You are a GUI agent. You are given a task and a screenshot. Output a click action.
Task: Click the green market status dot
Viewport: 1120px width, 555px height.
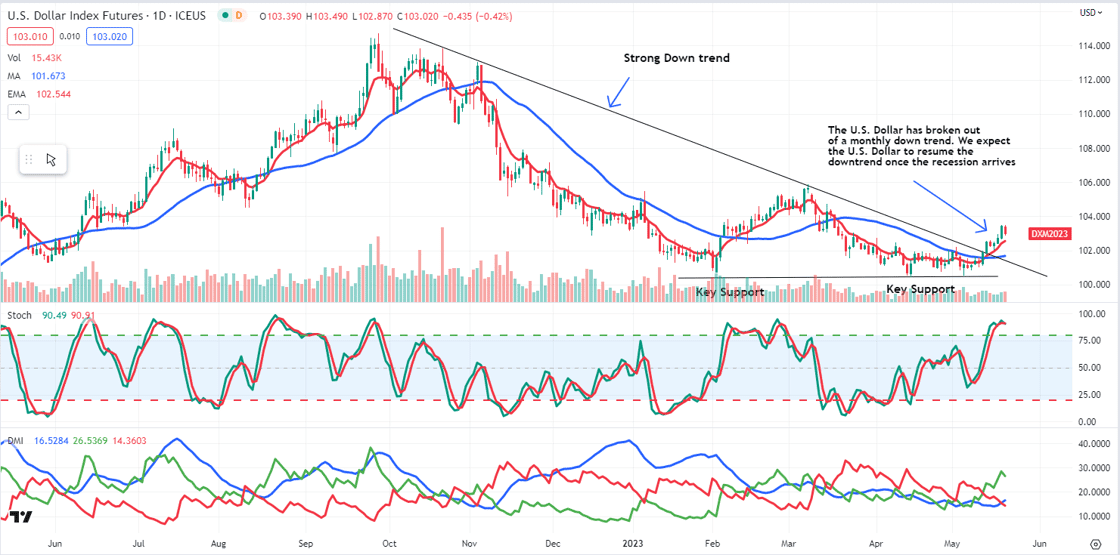click(226, 15)
